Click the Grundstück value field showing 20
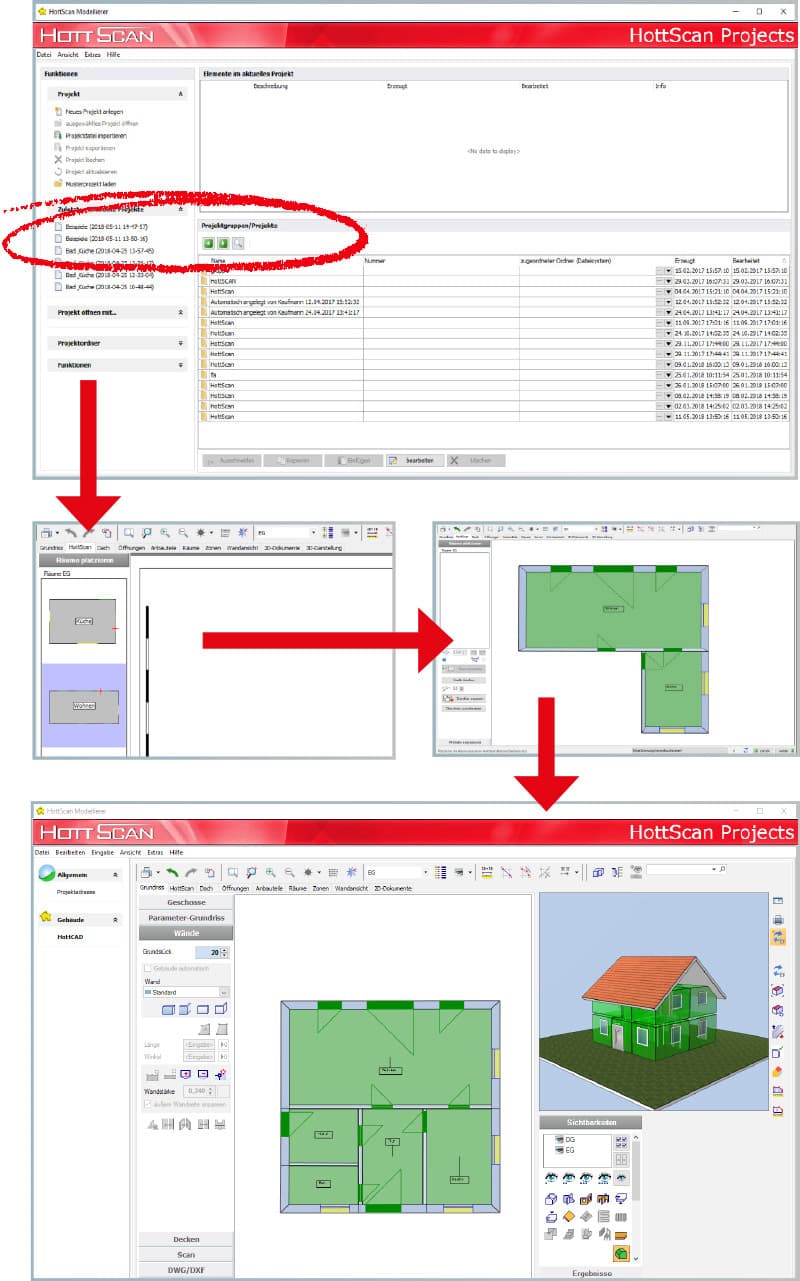 [207, 952]
